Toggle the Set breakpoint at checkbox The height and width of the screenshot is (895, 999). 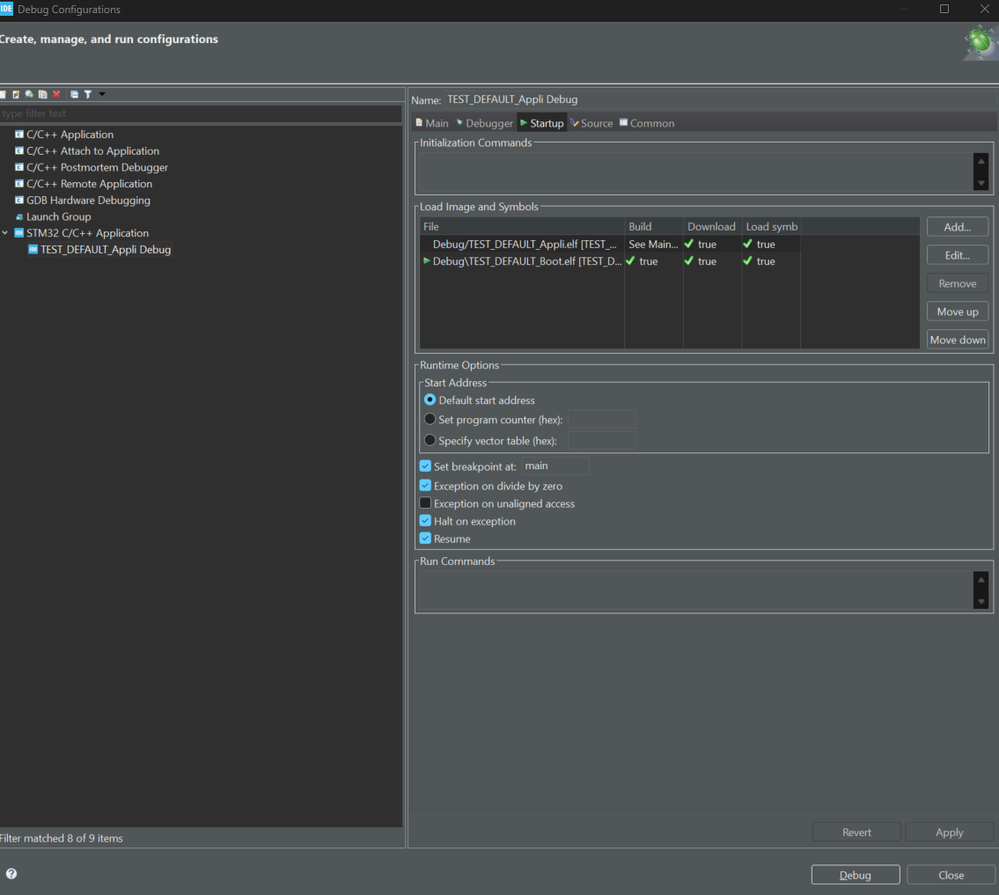tap(426, 466)
